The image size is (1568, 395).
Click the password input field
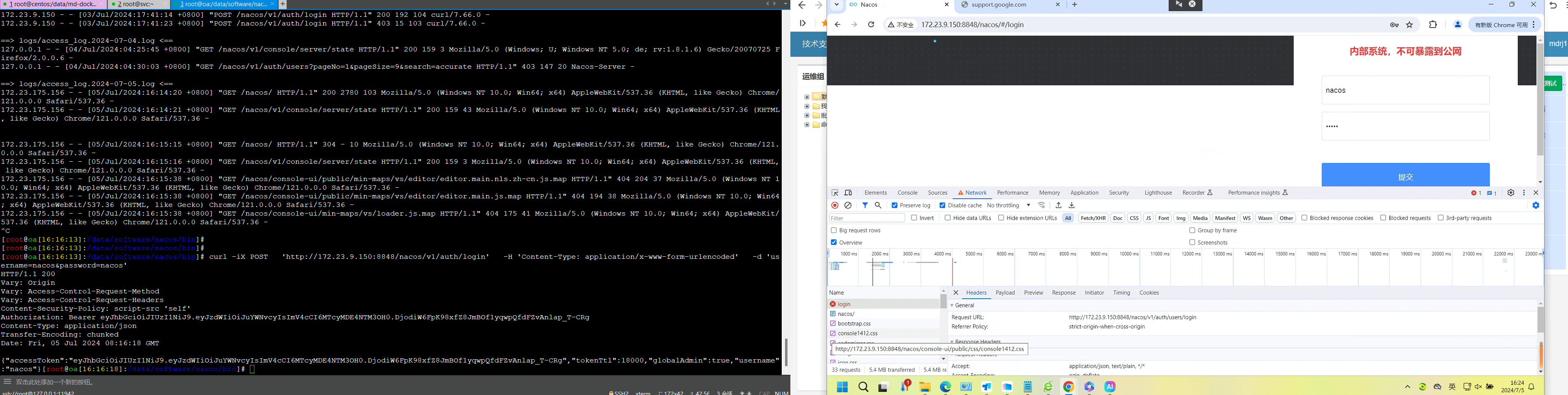point(1405,126)
